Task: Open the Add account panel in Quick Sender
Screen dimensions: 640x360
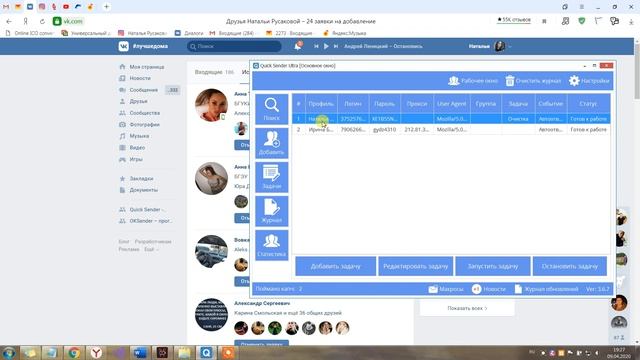Action: pos(271,143)
